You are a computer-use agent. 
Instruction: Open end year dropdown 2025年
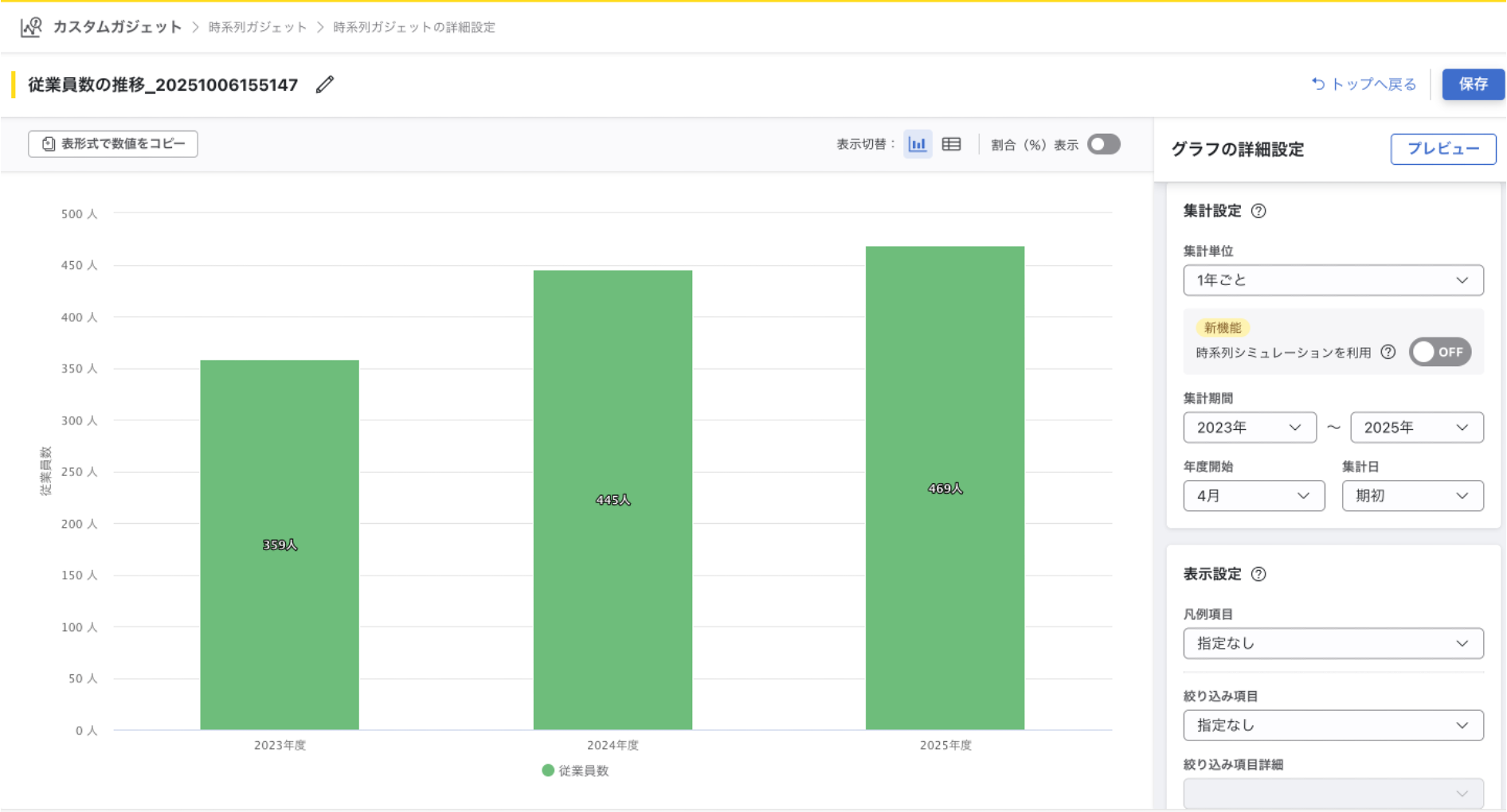(1415, 427)
